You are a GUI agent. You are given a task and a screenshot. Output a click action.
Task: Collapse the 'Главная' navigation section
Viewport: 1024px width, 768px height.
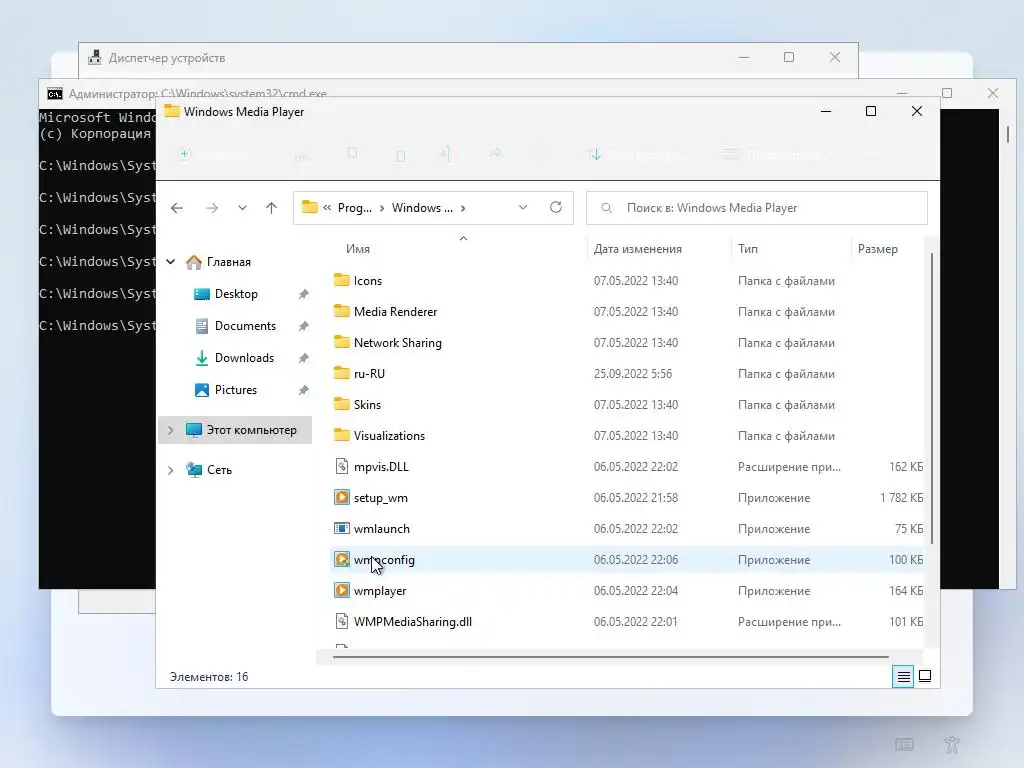pyautogui.click(x=171, y=262)
